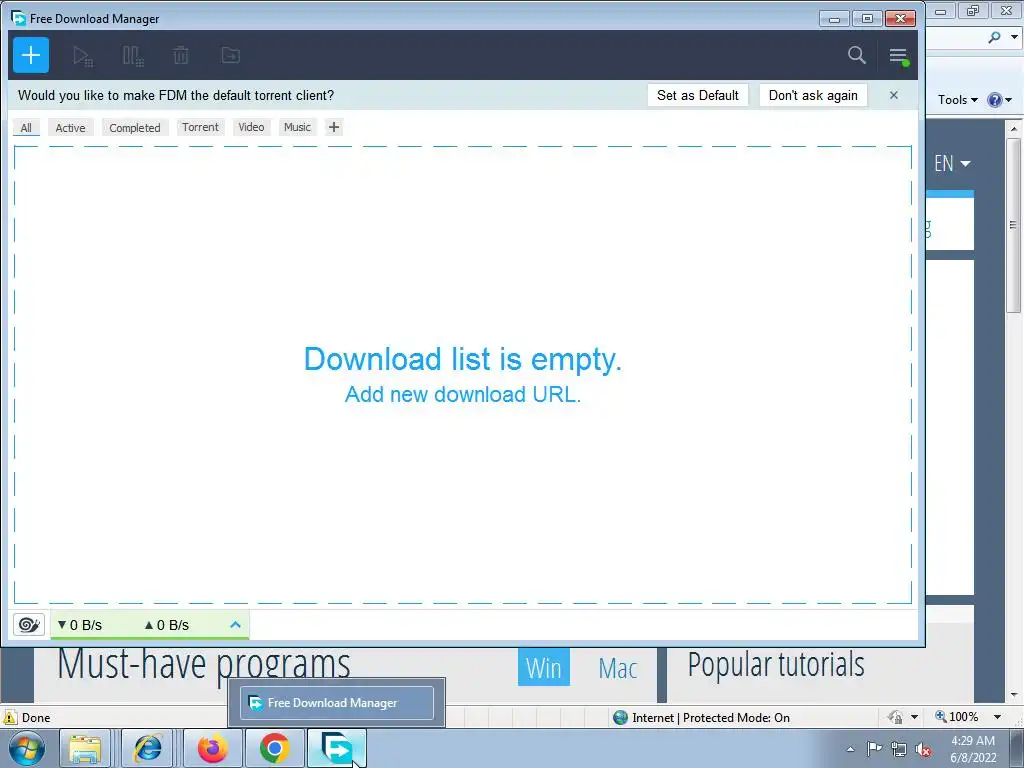Select the All filter tab
The image size is (1024, 768).
26,127
